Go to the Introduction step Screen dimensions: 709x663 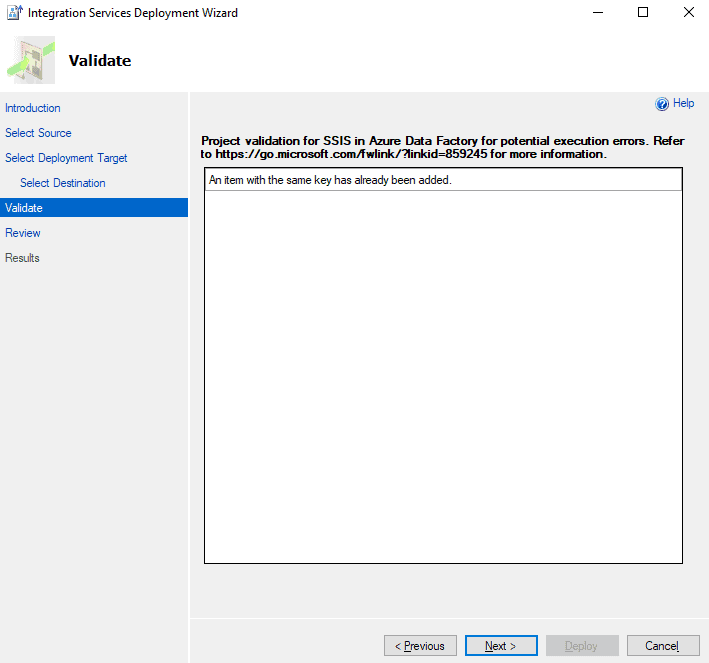(33, 108)
